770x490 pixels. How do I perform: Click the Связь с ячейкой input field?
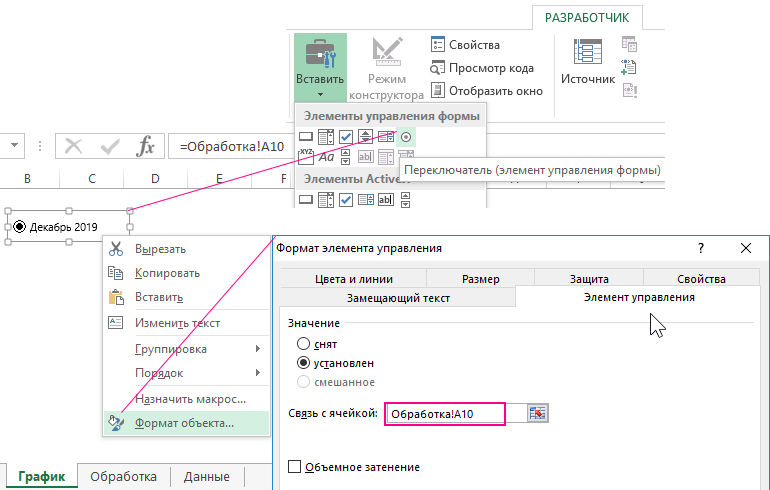tap(445, 413)
